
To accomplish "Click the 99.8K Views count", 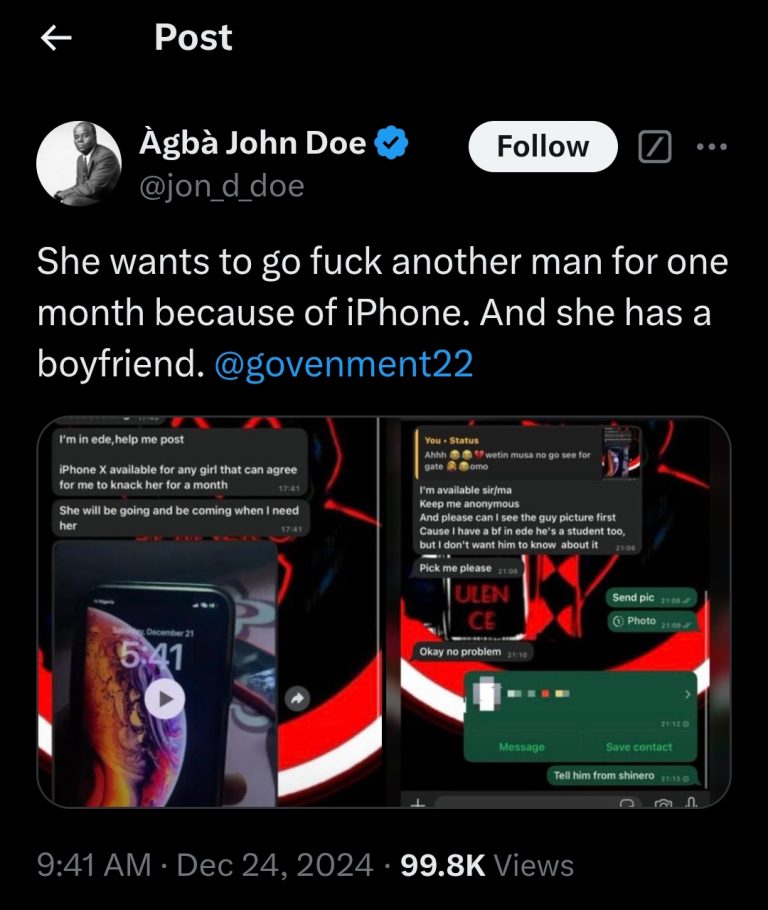I will pos(487,866).
